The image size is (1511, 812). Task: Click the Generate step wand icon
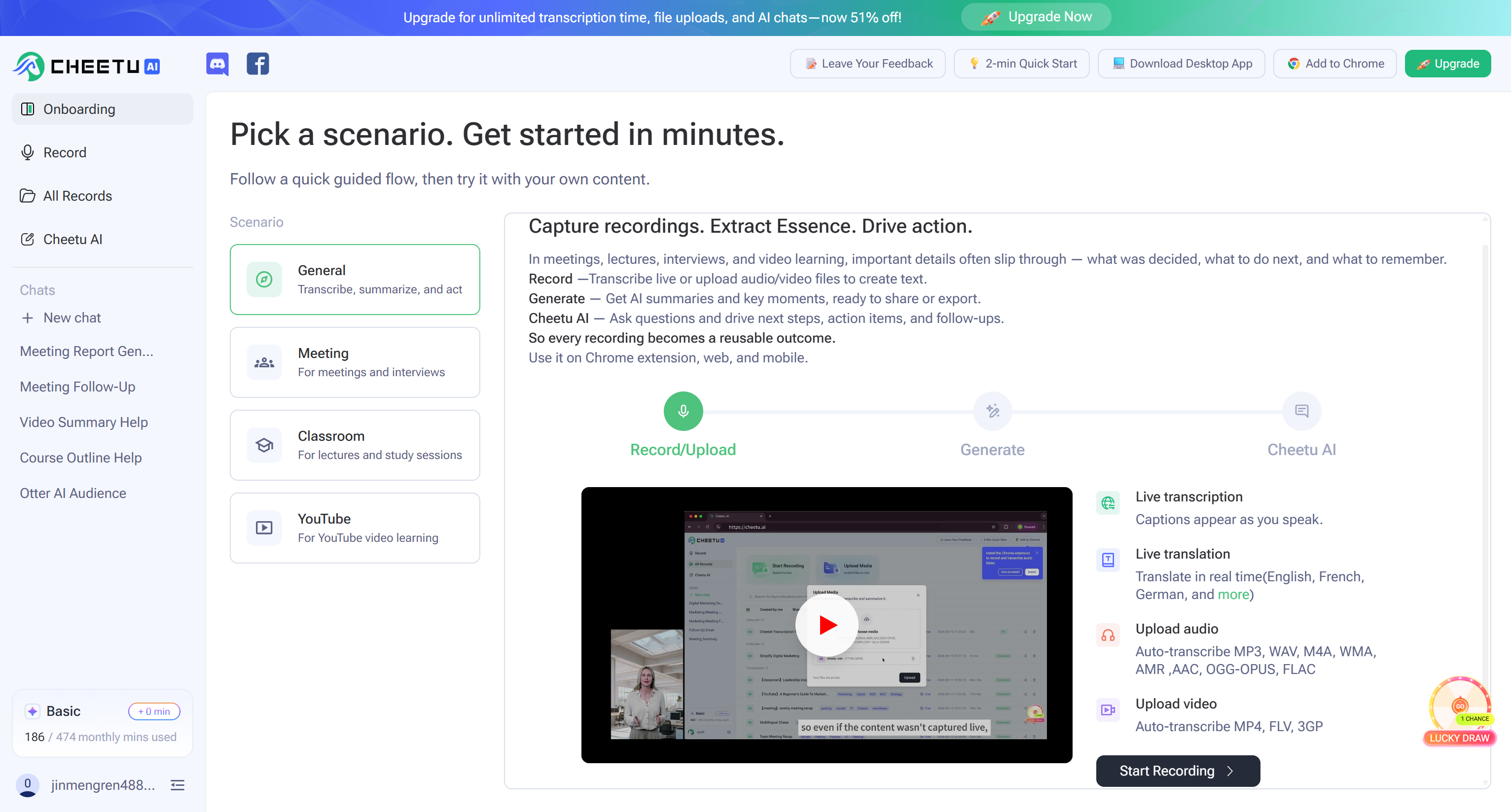coord(993,411)
